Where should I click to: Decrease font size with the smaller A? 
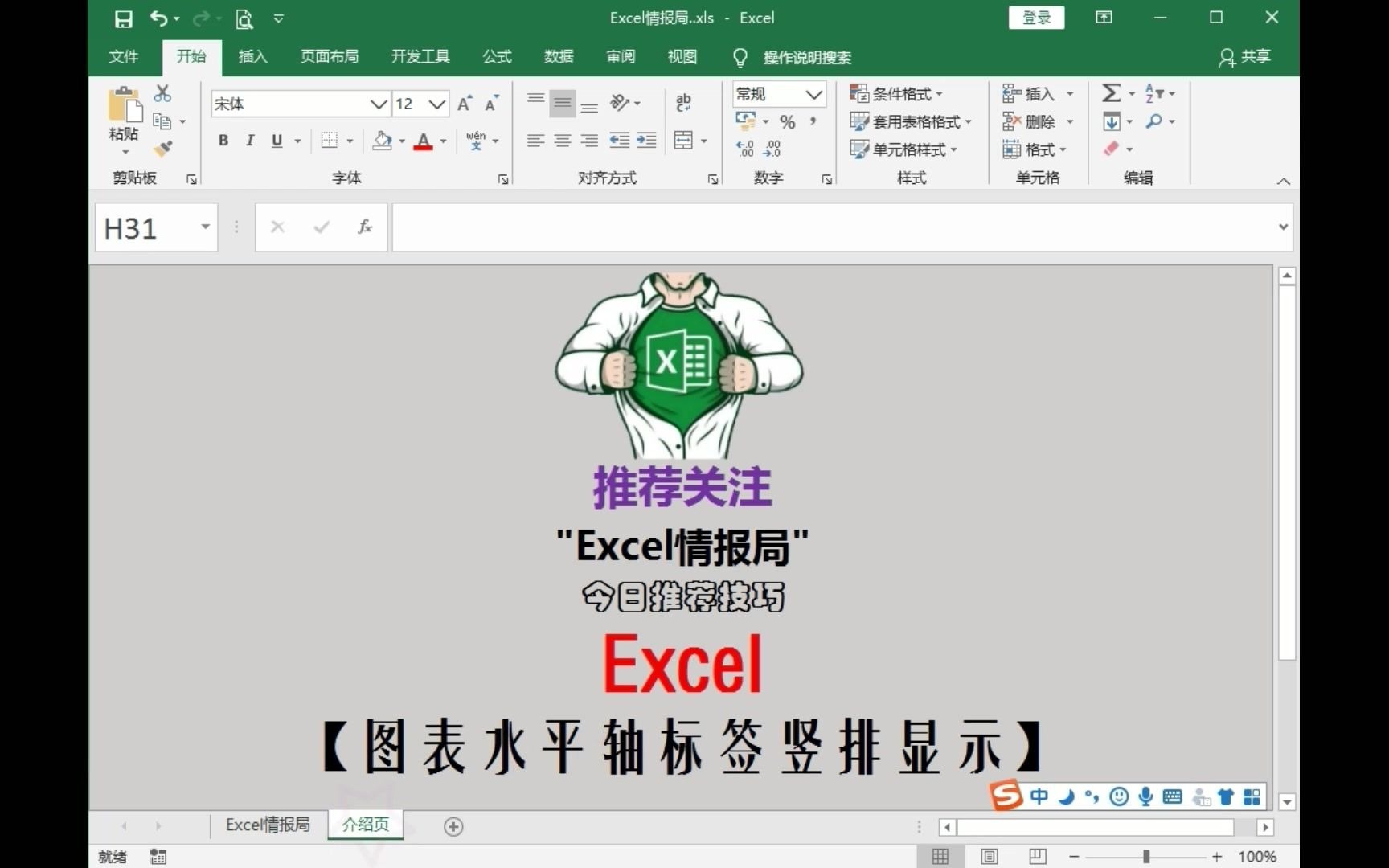coord(491,104)
